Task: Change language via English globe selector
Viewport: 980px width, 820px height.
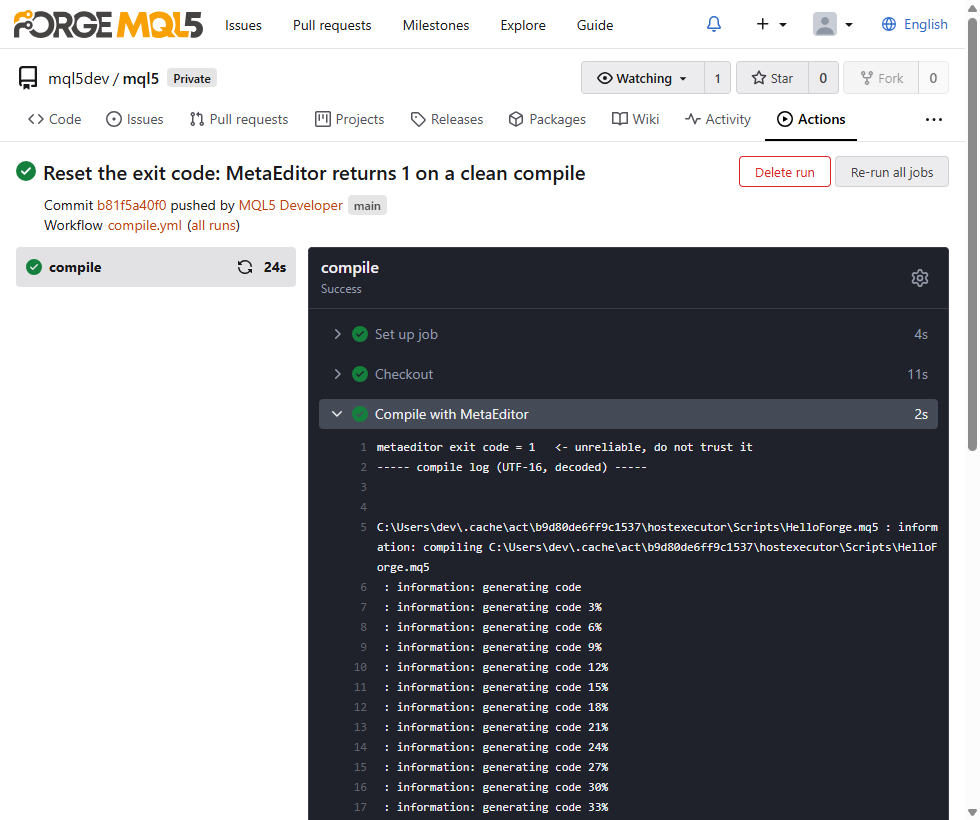Action: (914, 24)
